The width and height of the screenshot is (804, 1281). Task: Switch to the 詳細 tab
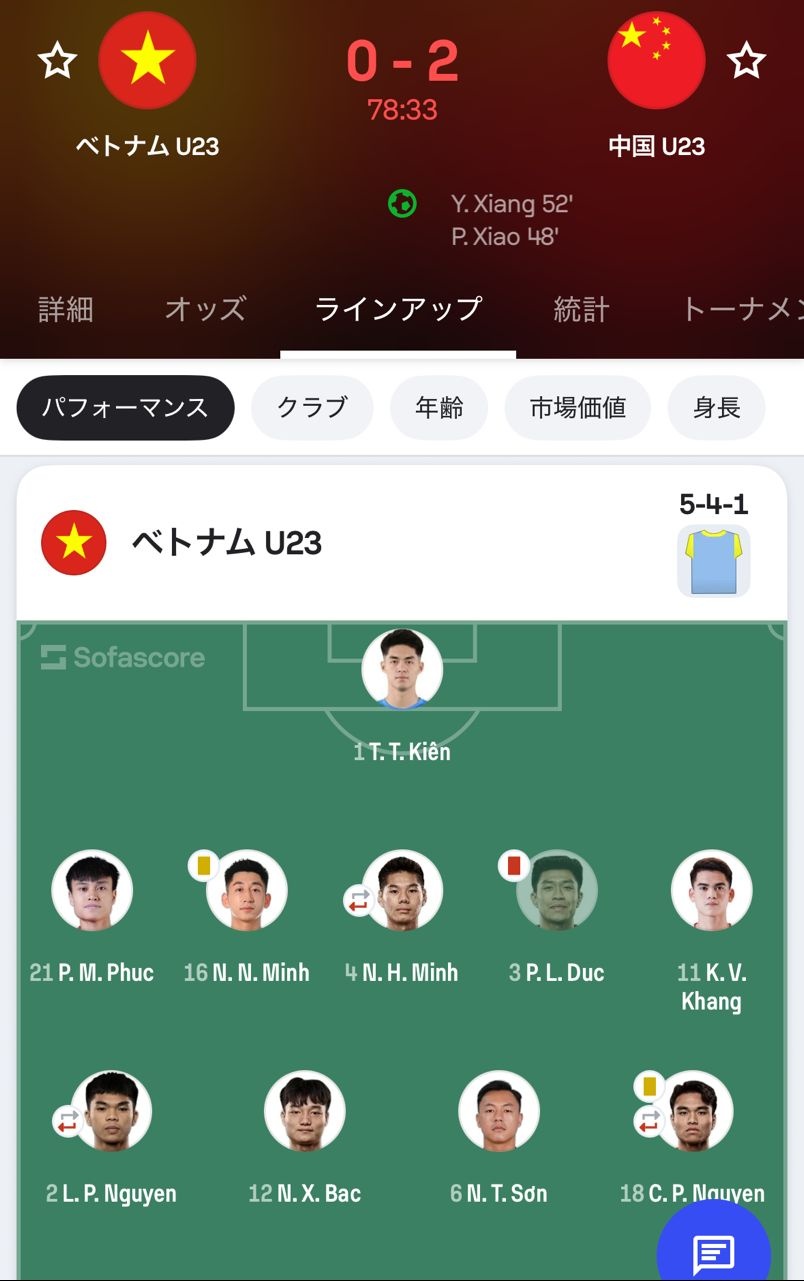(x=66, y=310)
